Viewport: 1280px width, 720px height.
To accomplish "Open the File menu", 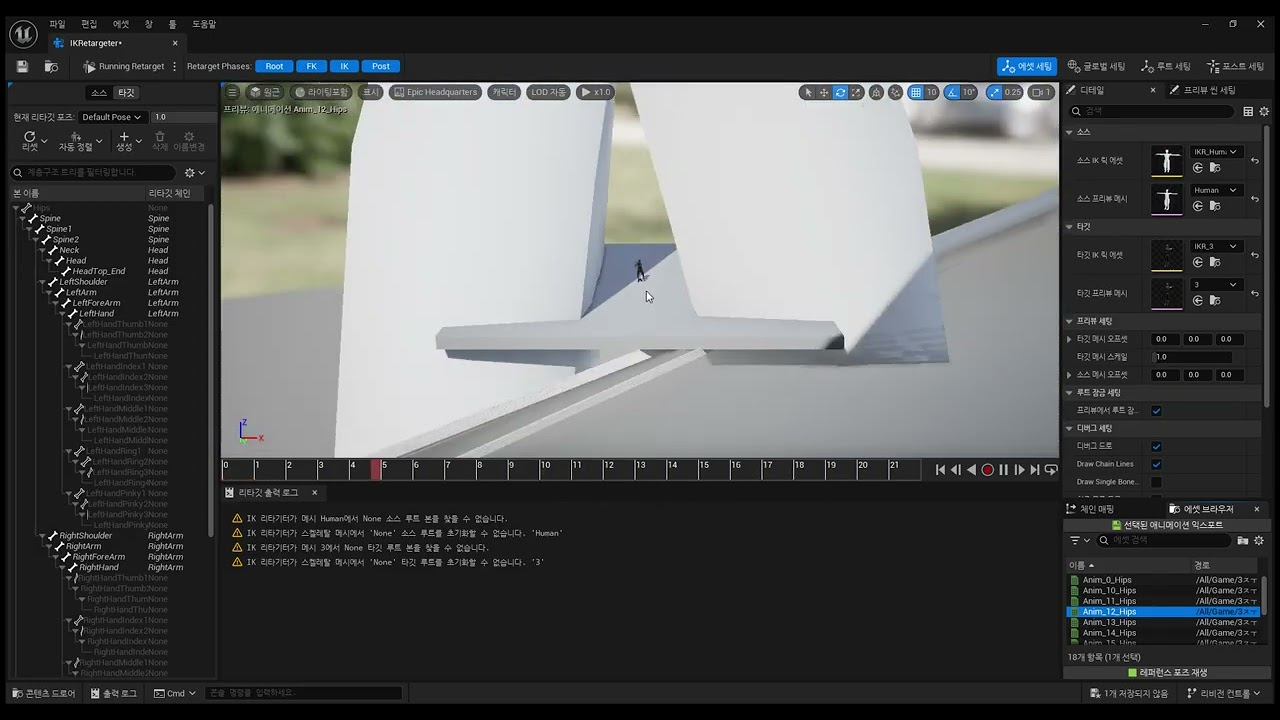I will [57, 23].
